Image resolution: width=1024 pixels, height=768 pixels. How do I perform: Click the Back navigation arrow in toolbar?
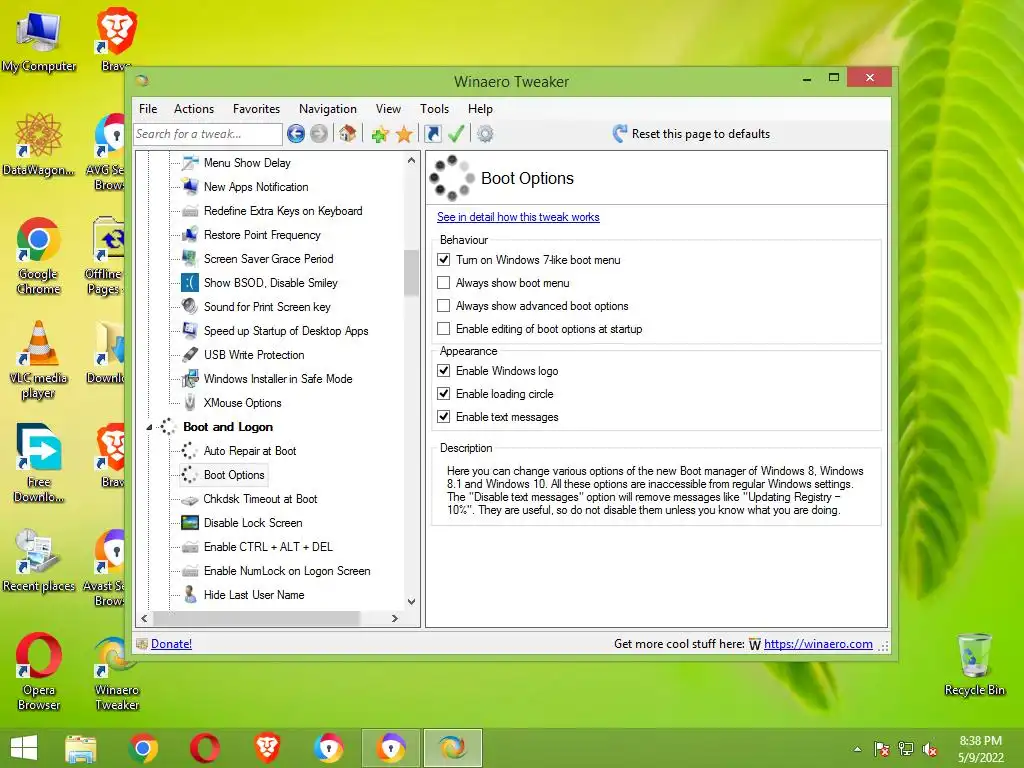click(x=296, y=134)
